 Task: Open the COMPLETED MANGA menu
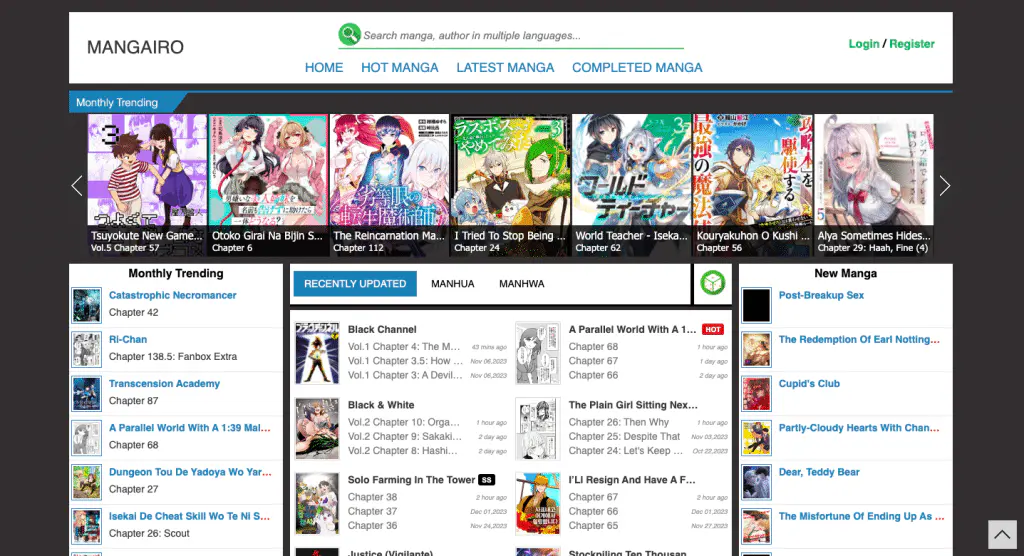click(x=637, y=67)
